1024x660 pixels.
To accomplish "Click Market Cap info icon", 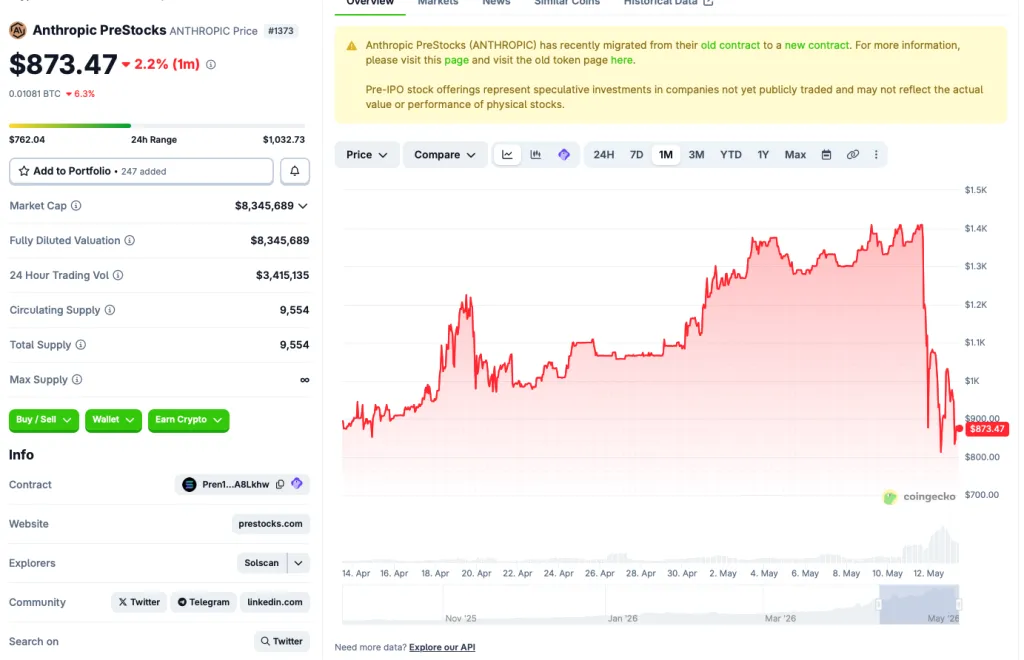I will [76, 206].
